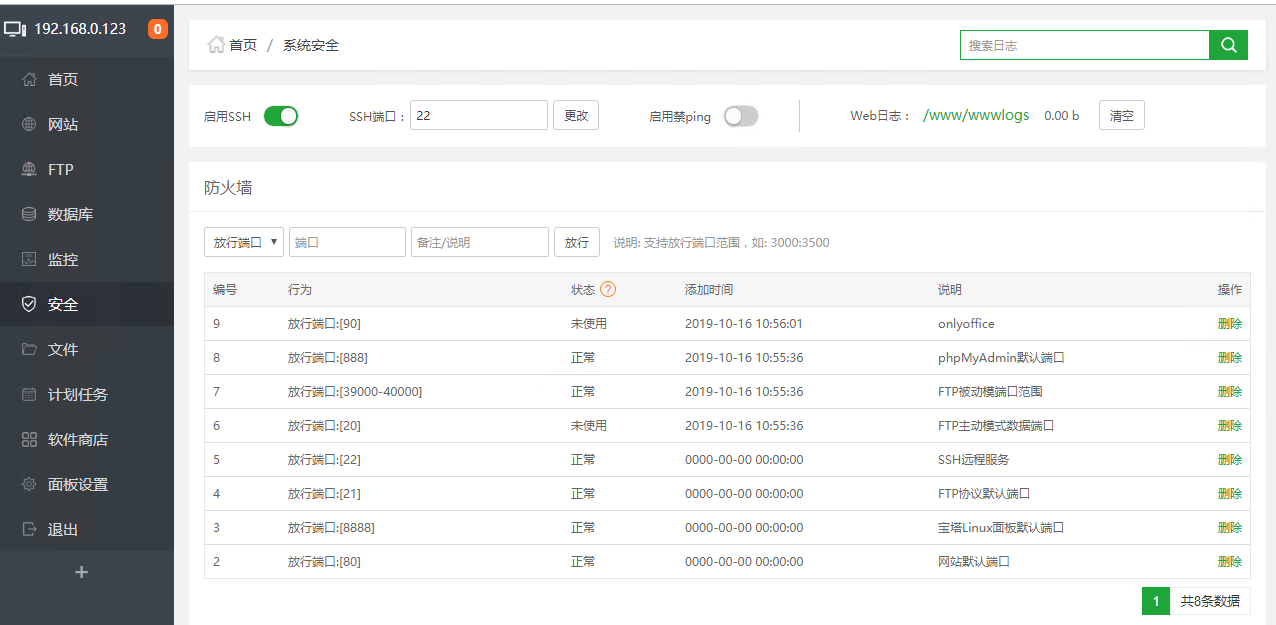Enable the 启用禁ping switch
Image resolution: width=1276 pixels, height=625 pixels.
(x=740, y=116)
